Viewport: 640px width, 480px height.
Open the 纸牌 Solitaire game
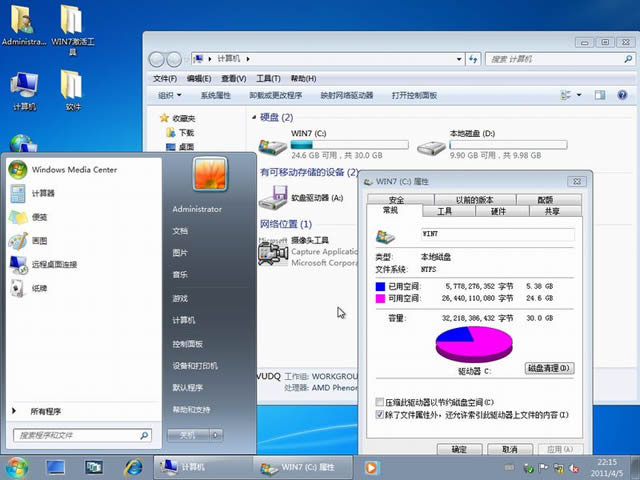pyautogui.click(x=40, y=289)
